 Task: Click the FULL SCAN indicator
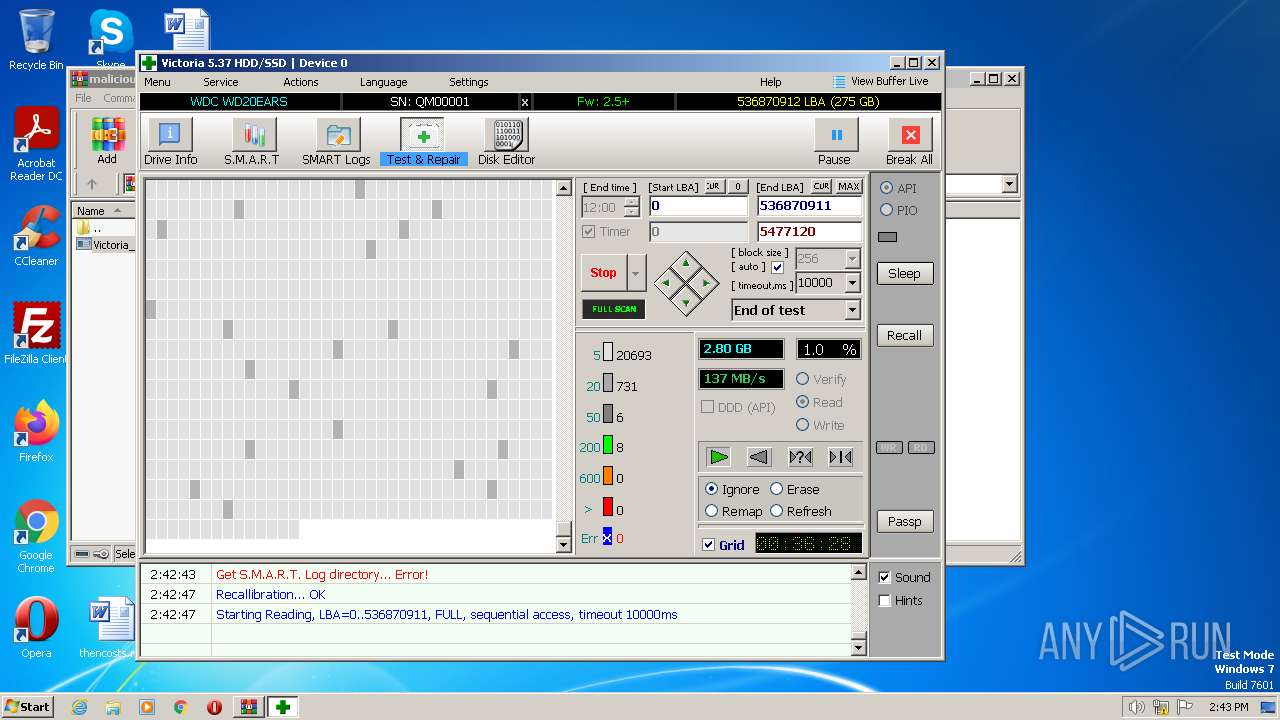pos(614,309)
